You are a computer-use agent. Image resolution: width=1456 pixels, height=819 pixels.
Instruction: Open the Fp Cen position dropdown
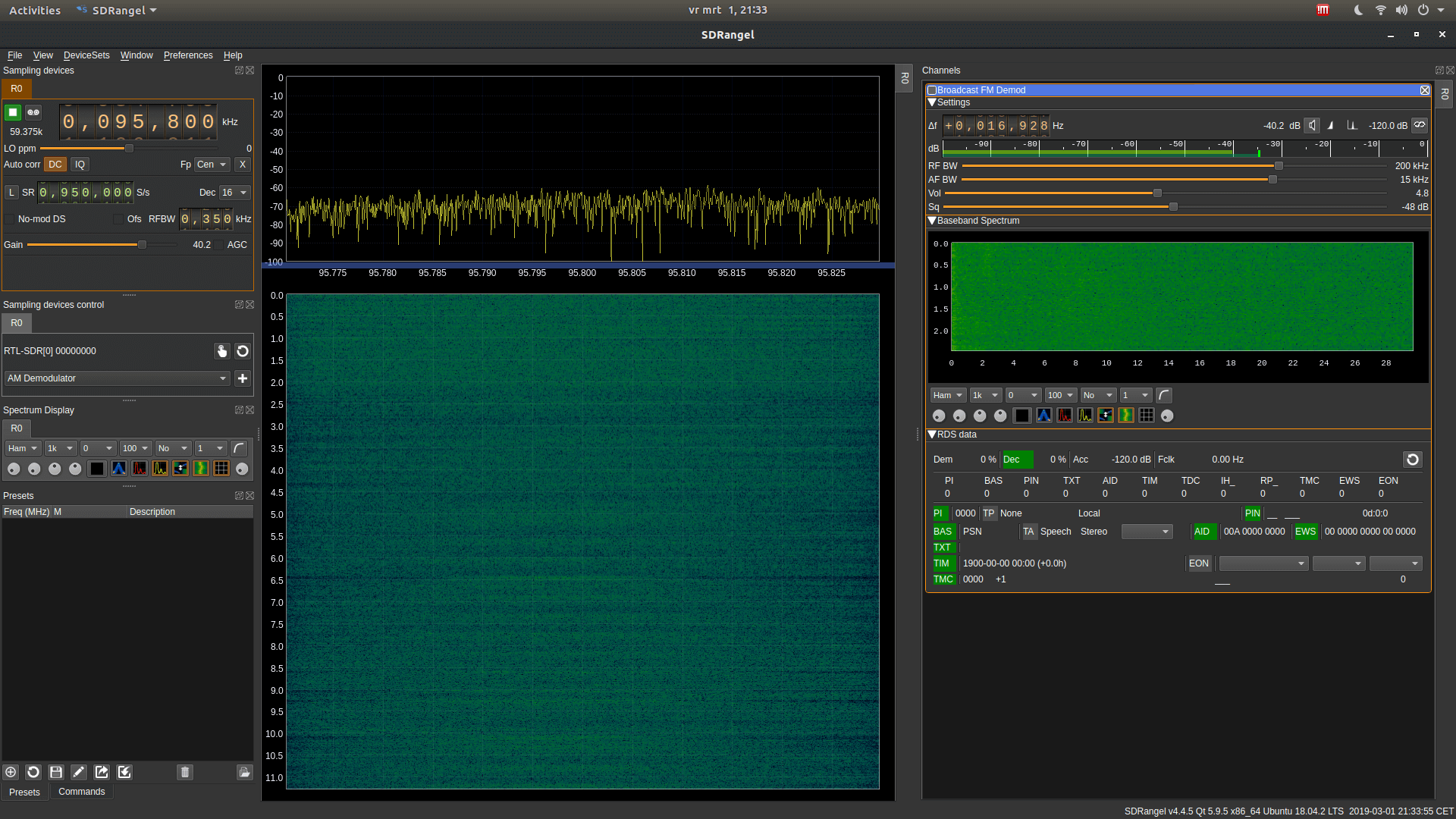[x=212, y=165]
